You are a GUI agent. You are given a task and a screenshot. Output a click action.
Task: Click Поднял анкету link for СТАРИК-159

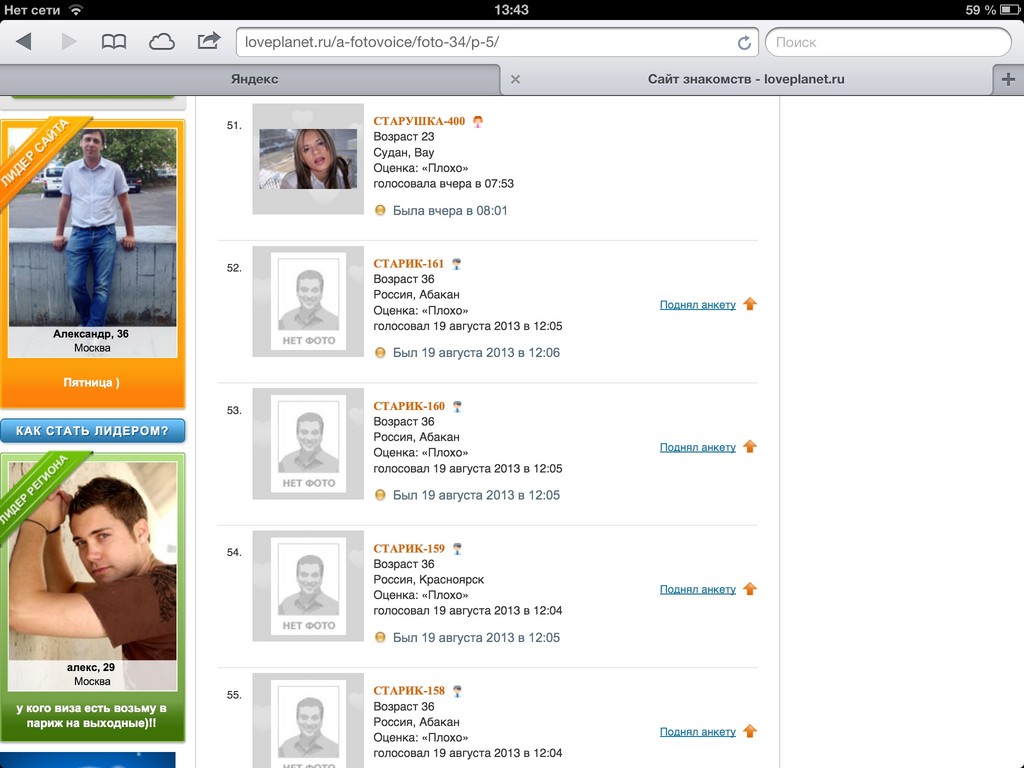[697, 589]
